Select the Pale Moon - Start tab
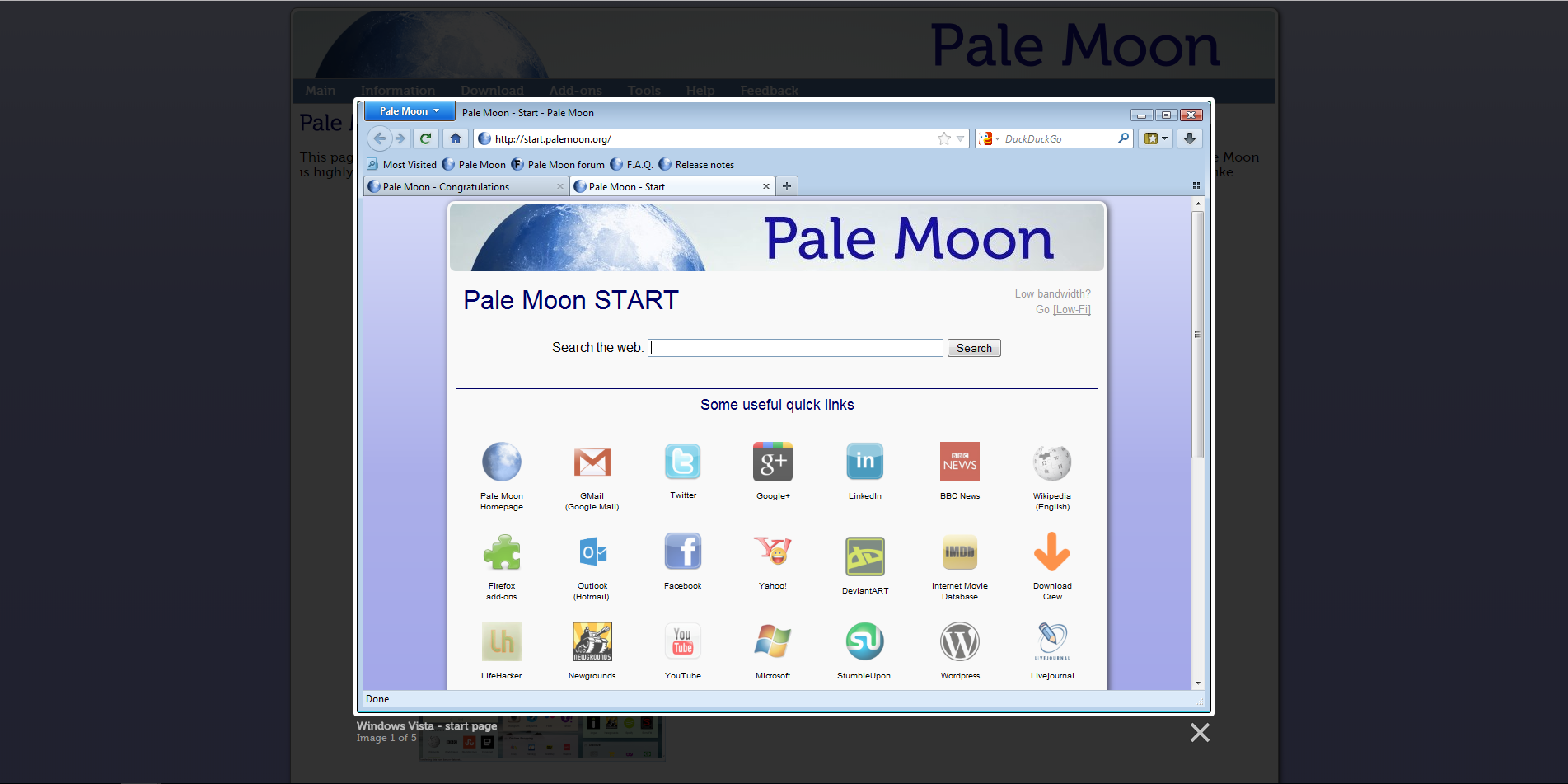 [672, 187]
